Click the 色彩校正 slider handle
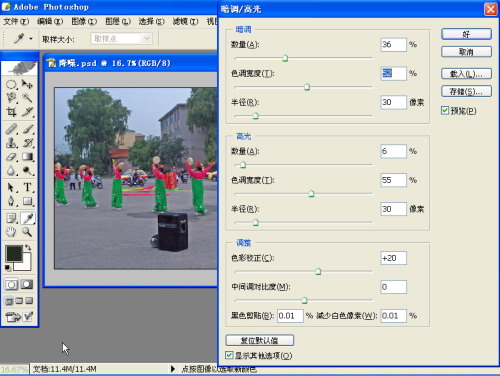 click(318, 271)
